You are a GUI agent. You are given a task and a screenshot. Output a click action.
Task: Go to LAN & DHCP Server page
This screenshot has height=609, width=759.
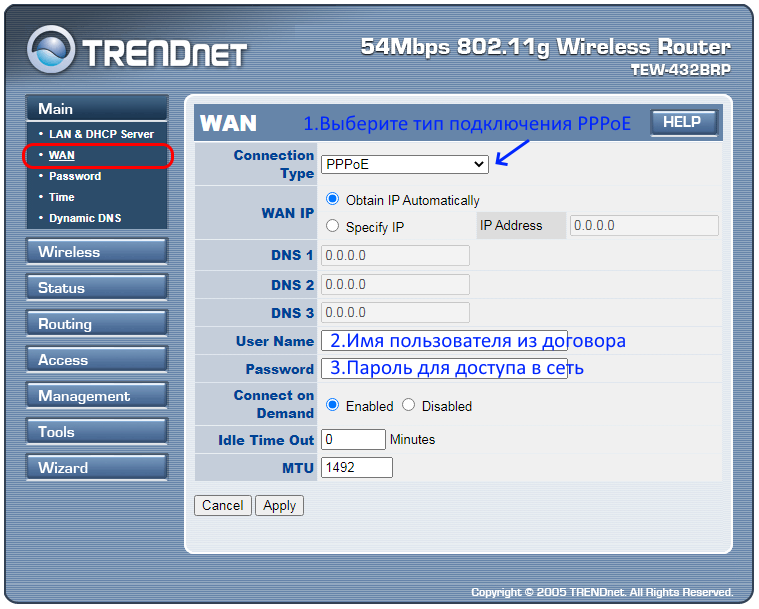(101, 134)
